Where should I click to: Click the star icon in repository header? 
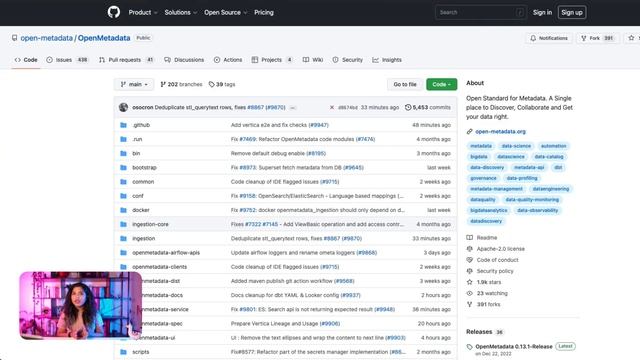click(x=631, y=38)
